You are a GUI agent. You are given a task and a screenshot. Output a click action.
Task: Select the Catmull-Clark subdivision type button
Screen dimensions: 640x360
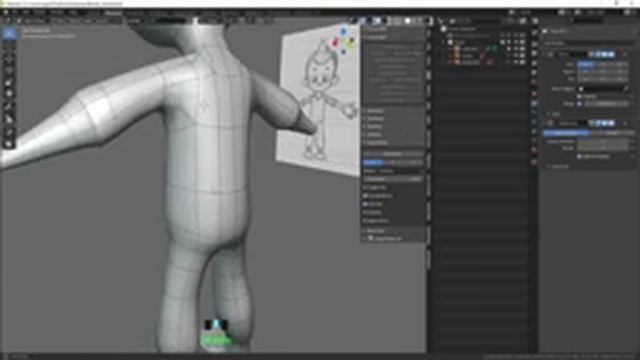(566, 133)
